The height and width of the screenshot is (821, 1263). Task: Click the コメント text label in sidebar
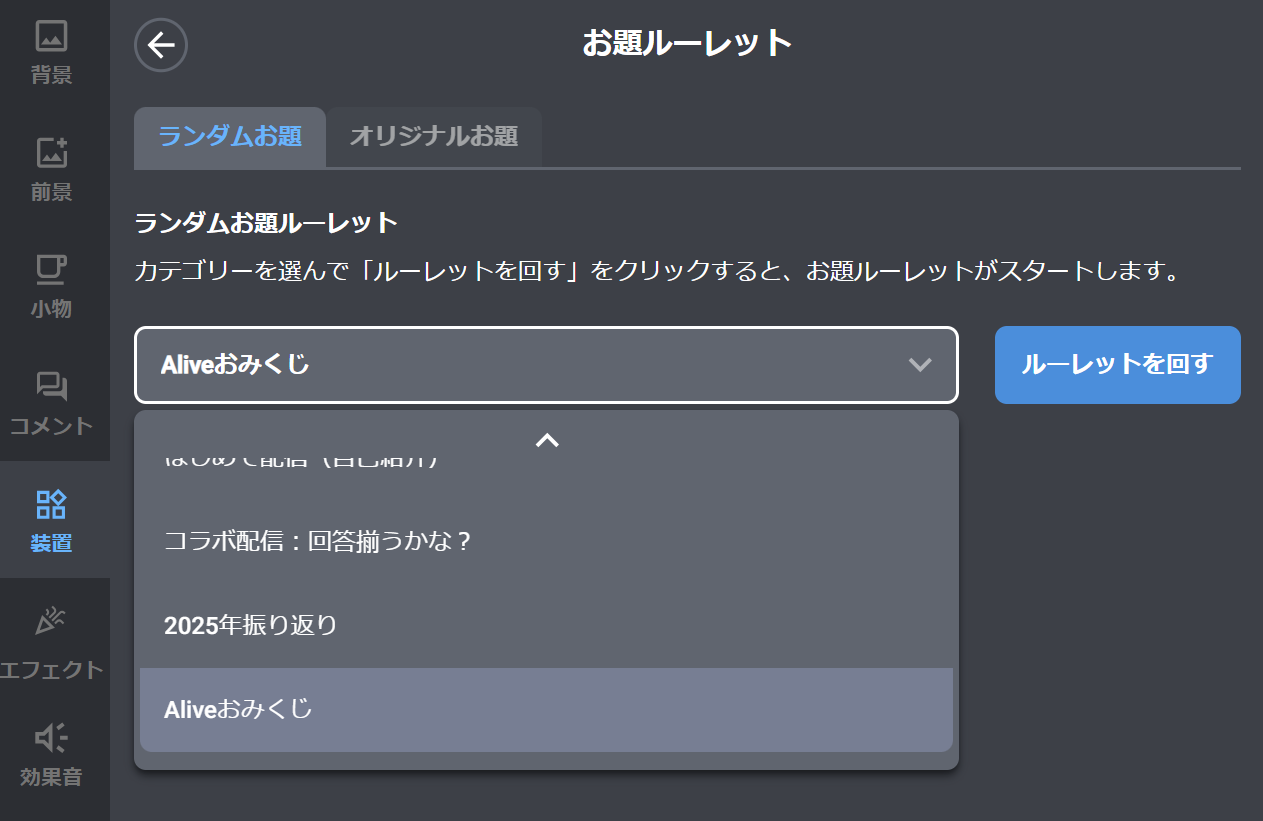point(51,426)
